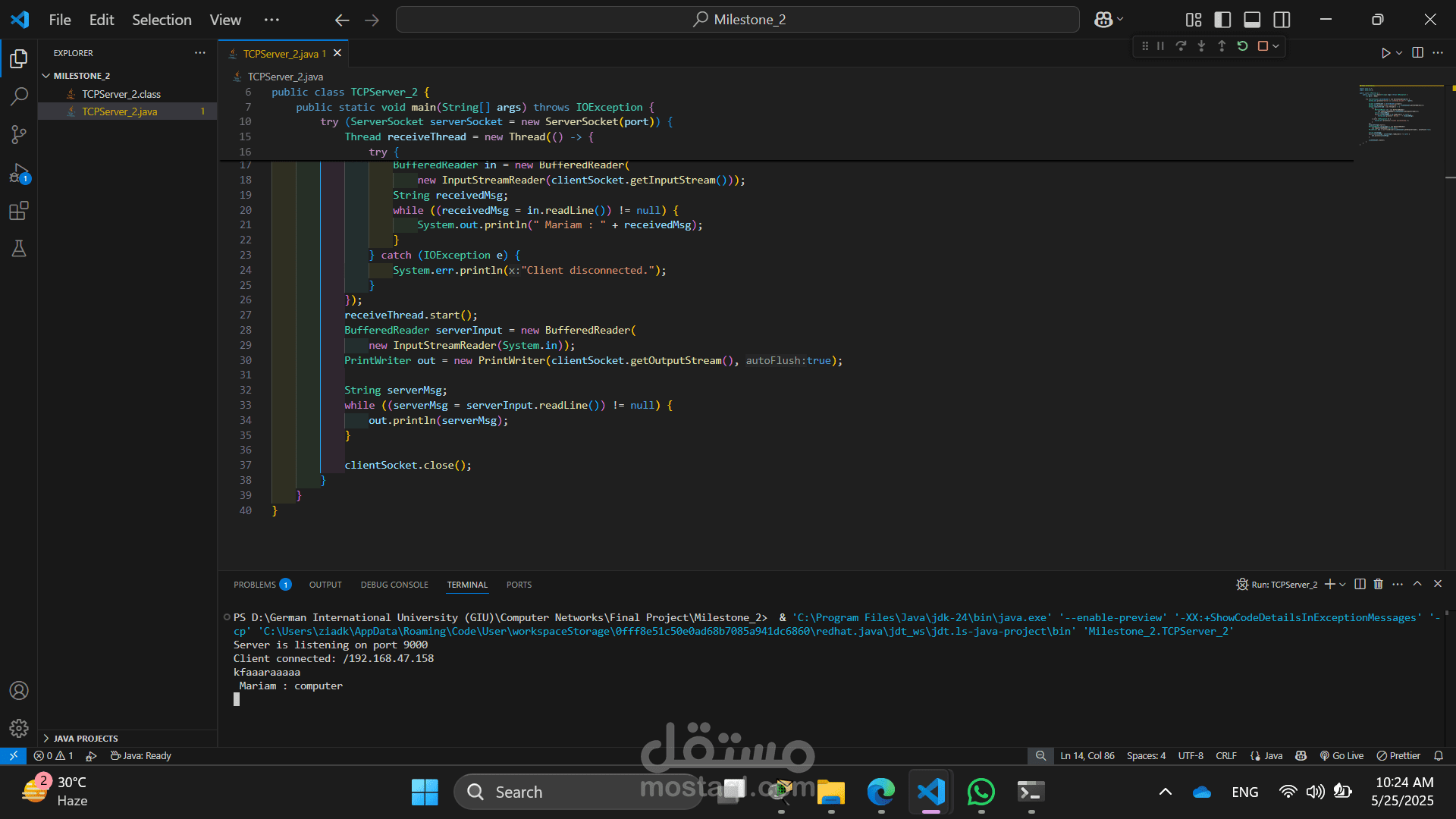Kill the terminal with trash icon
Screen dimensions: 1456x819
1378,585
